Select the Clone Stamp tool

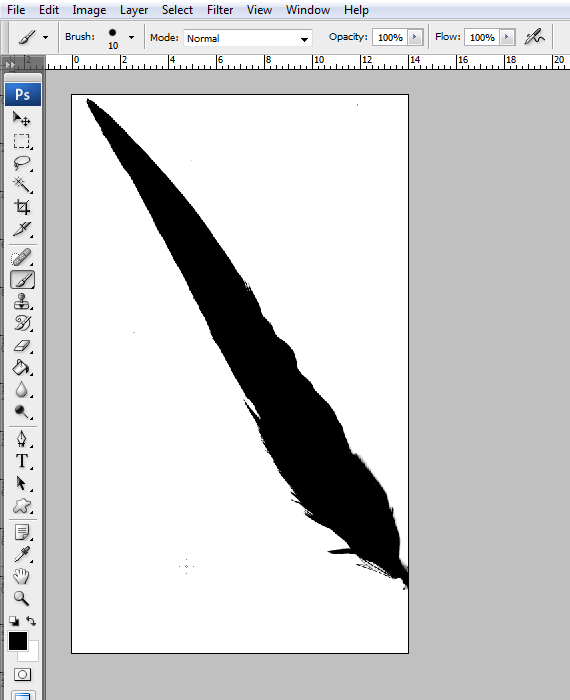(21, 301)
